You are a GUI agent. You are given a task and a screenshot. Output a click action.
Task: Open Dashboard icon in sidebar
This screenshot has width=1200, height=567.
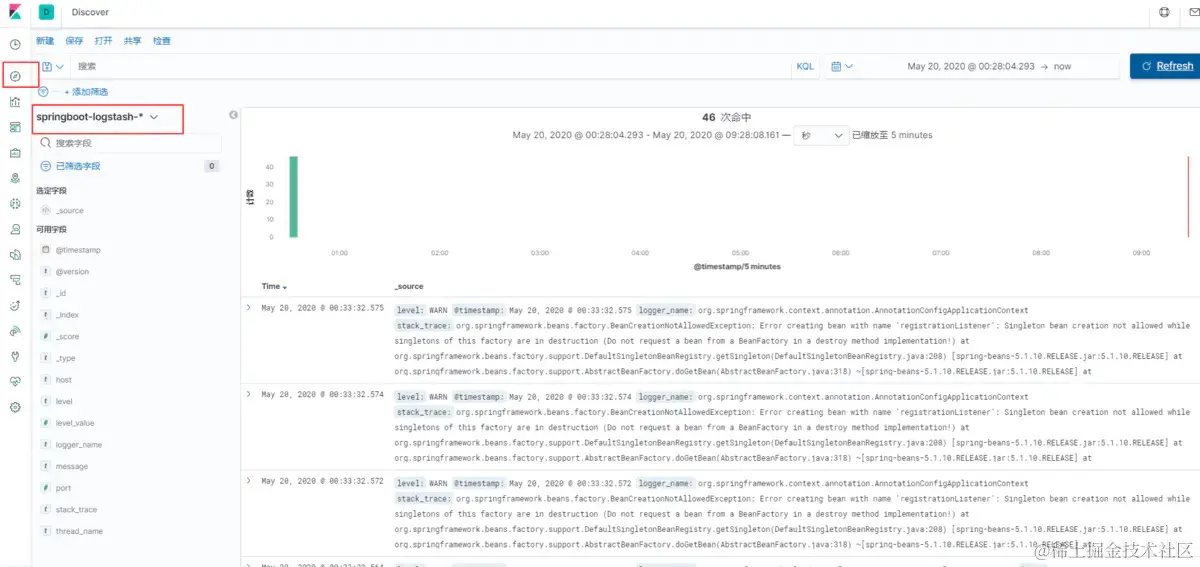coord(15,127)
